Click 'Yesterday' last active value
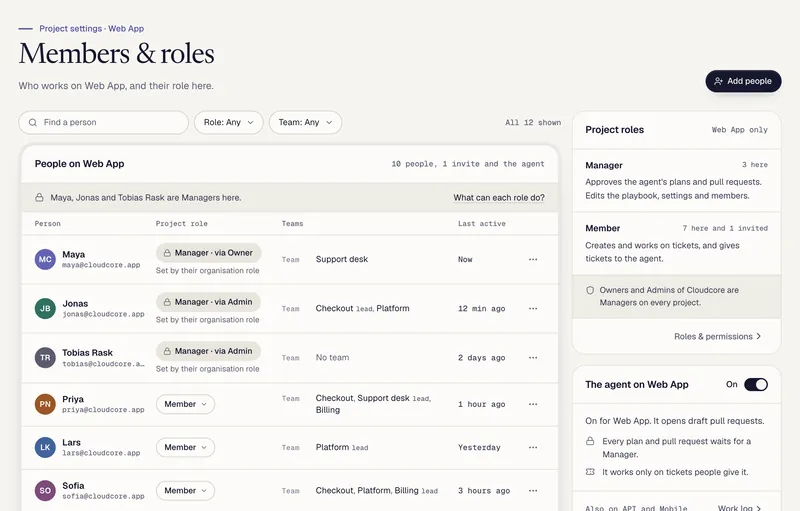 pos(479,447)
